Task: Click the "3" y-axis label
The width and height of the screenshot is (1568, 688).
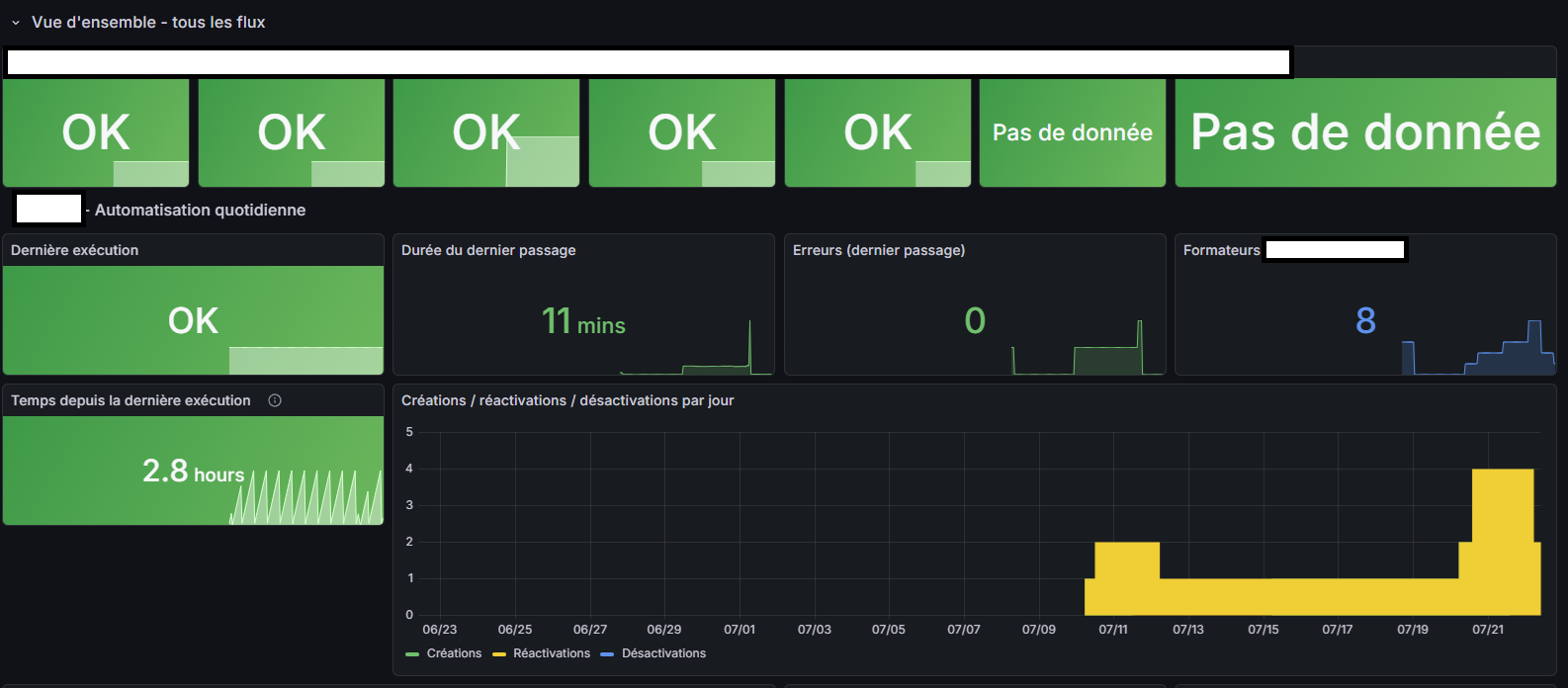Action: [x=409, y=505]
